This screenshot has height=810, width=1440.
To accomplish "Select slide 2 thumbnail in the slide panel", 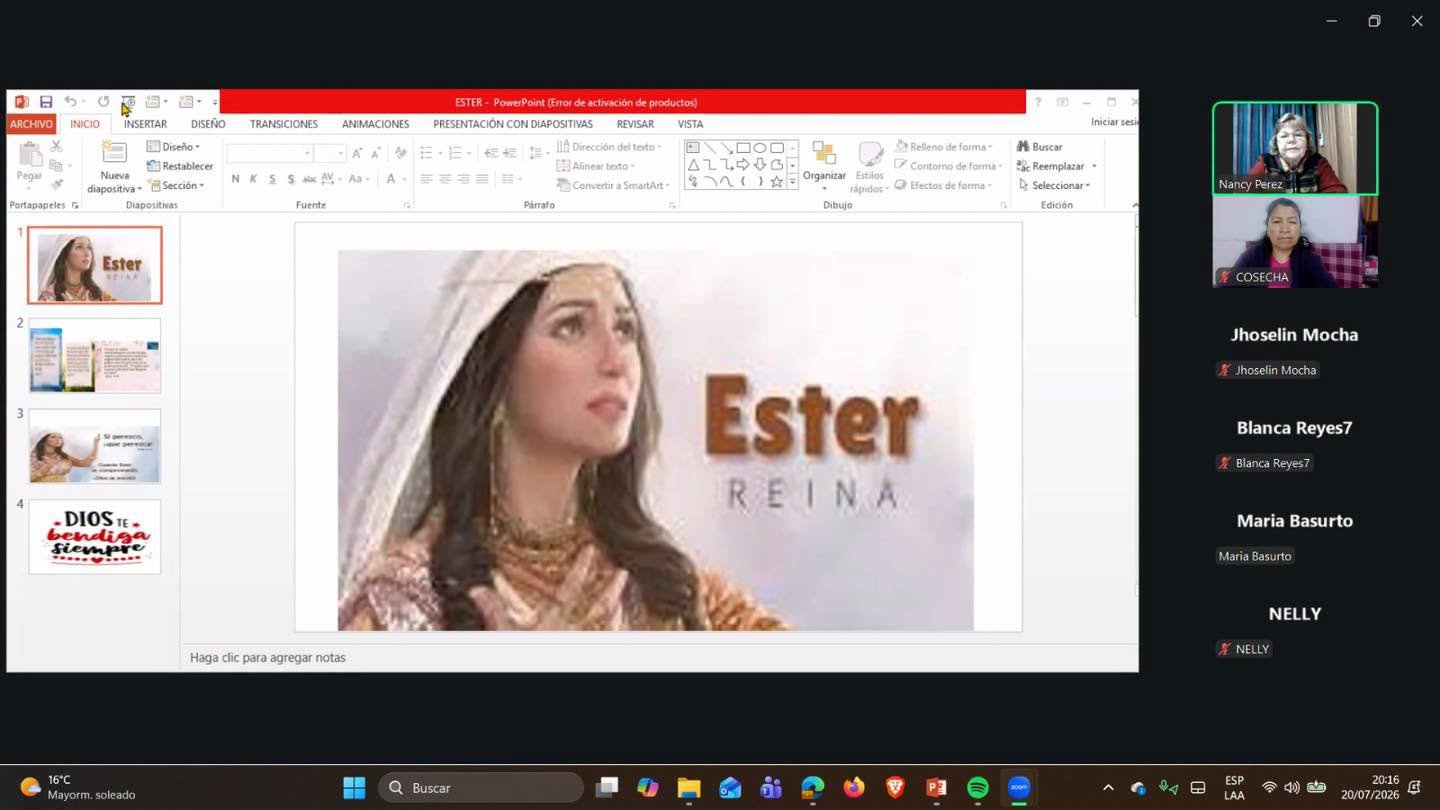I will pos(94,356).
